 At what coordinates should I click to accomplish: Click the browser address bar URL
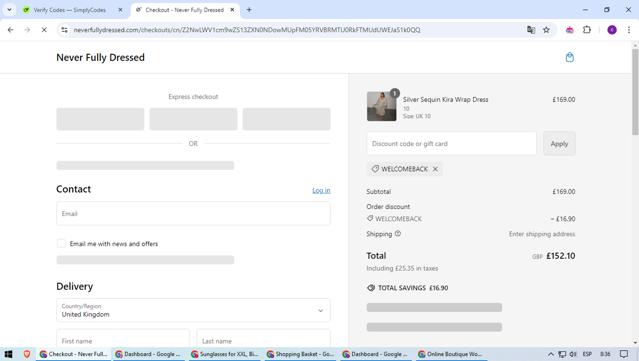pyautogui.click(x=247, y=30)
